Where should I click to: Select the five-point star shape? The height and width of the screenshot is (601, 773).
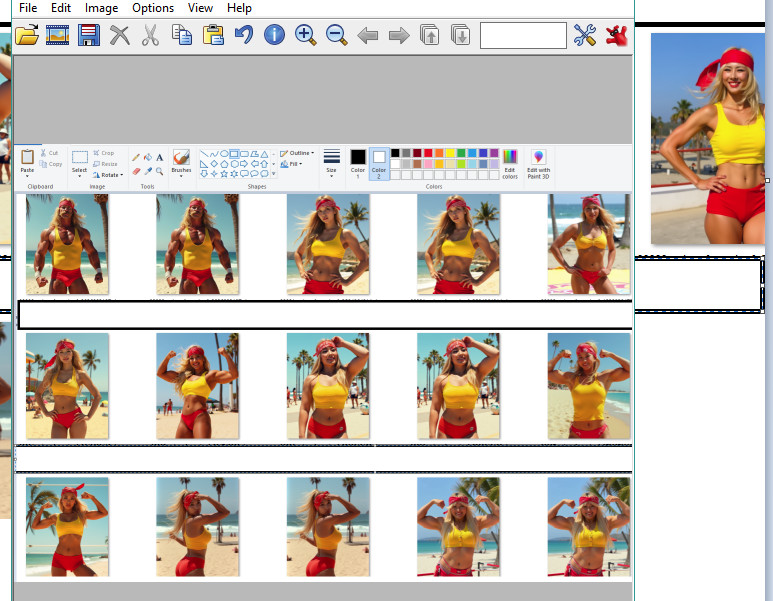(x=224, y=174)
